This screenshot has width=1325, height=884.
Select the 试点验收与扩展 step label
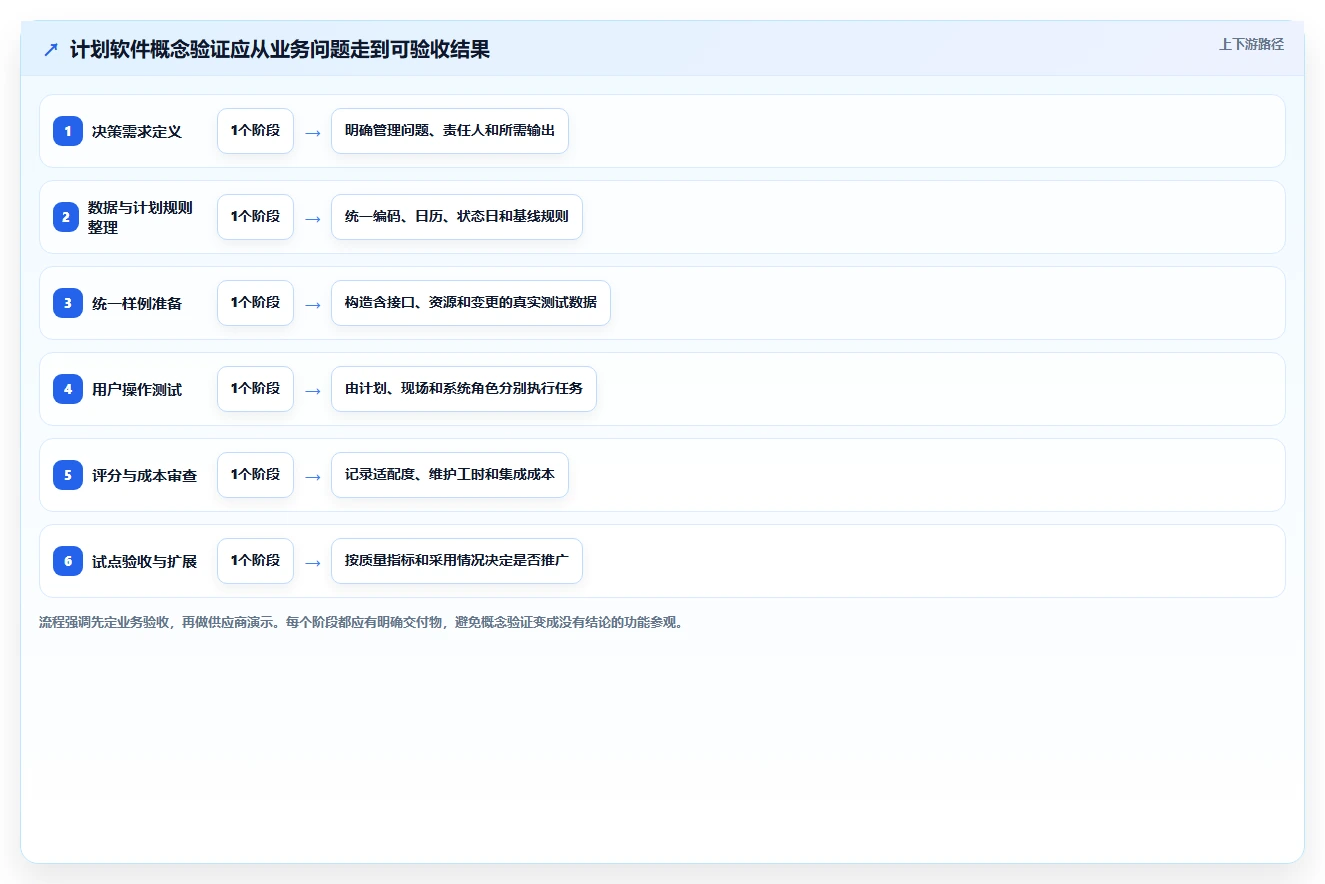point(144,561)
